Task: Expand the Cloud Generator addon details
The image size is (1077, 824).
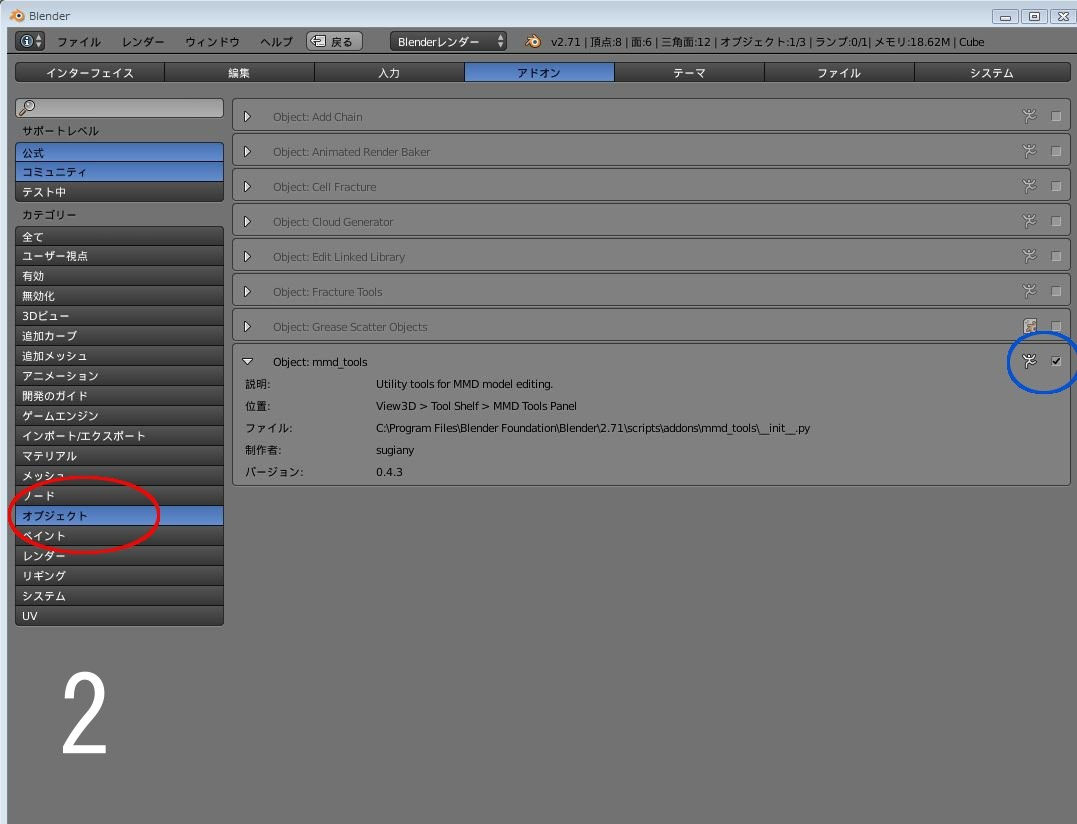Action: click(248, 222)
